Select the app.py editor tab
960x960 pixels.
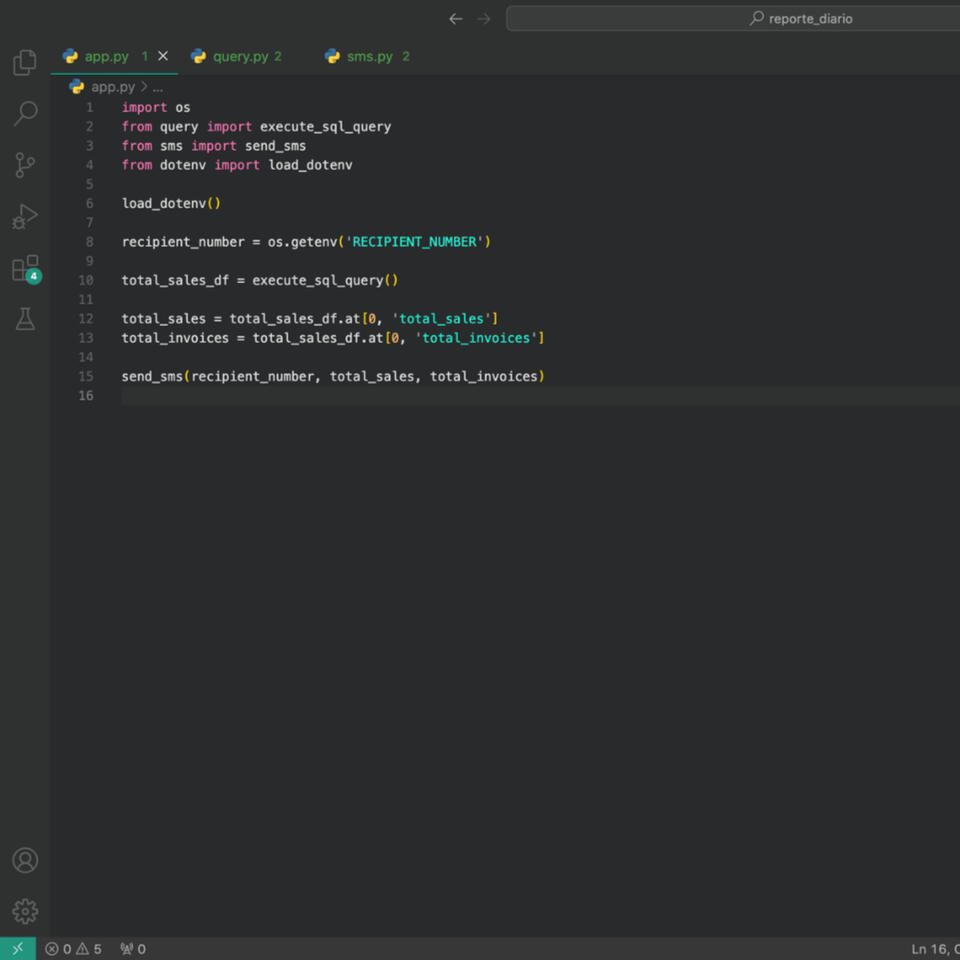106,57
